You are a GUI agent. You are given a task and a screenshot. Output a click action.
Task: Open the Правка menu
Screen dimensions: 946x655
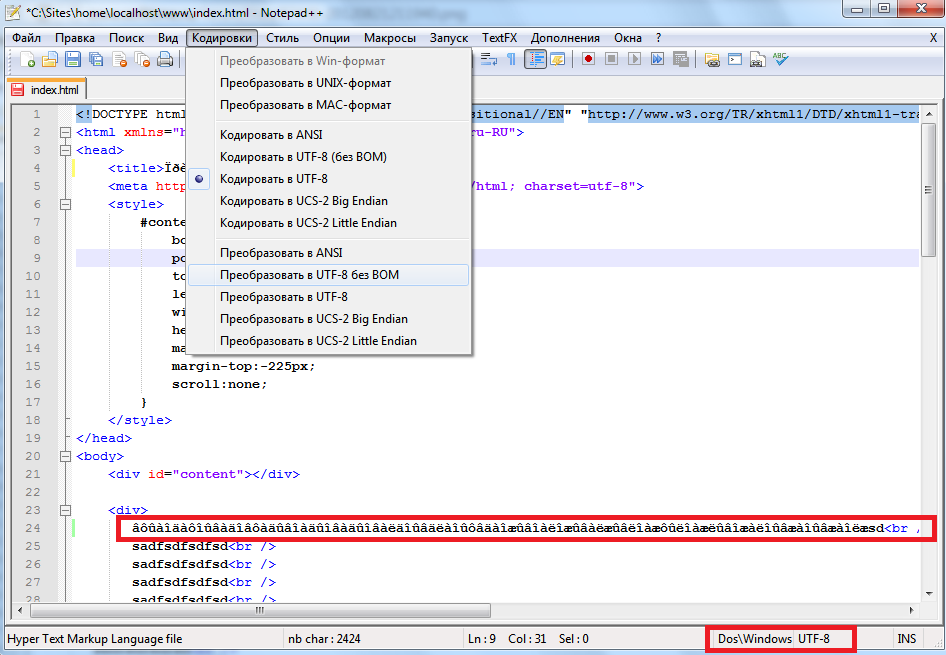[x=75, y=38]
